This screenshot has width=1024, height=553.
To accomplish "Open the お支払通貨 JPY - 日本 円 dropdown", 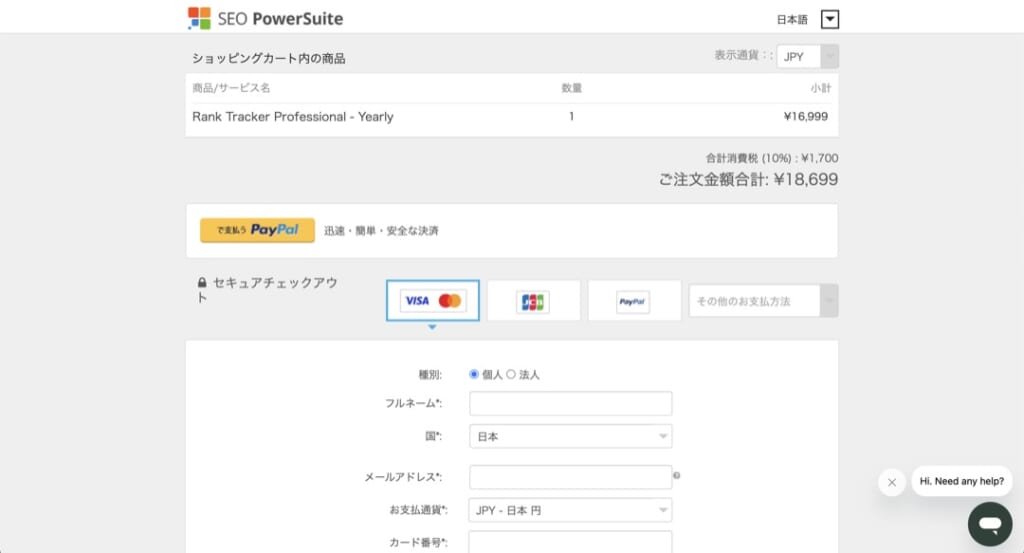I will (570, 510).
